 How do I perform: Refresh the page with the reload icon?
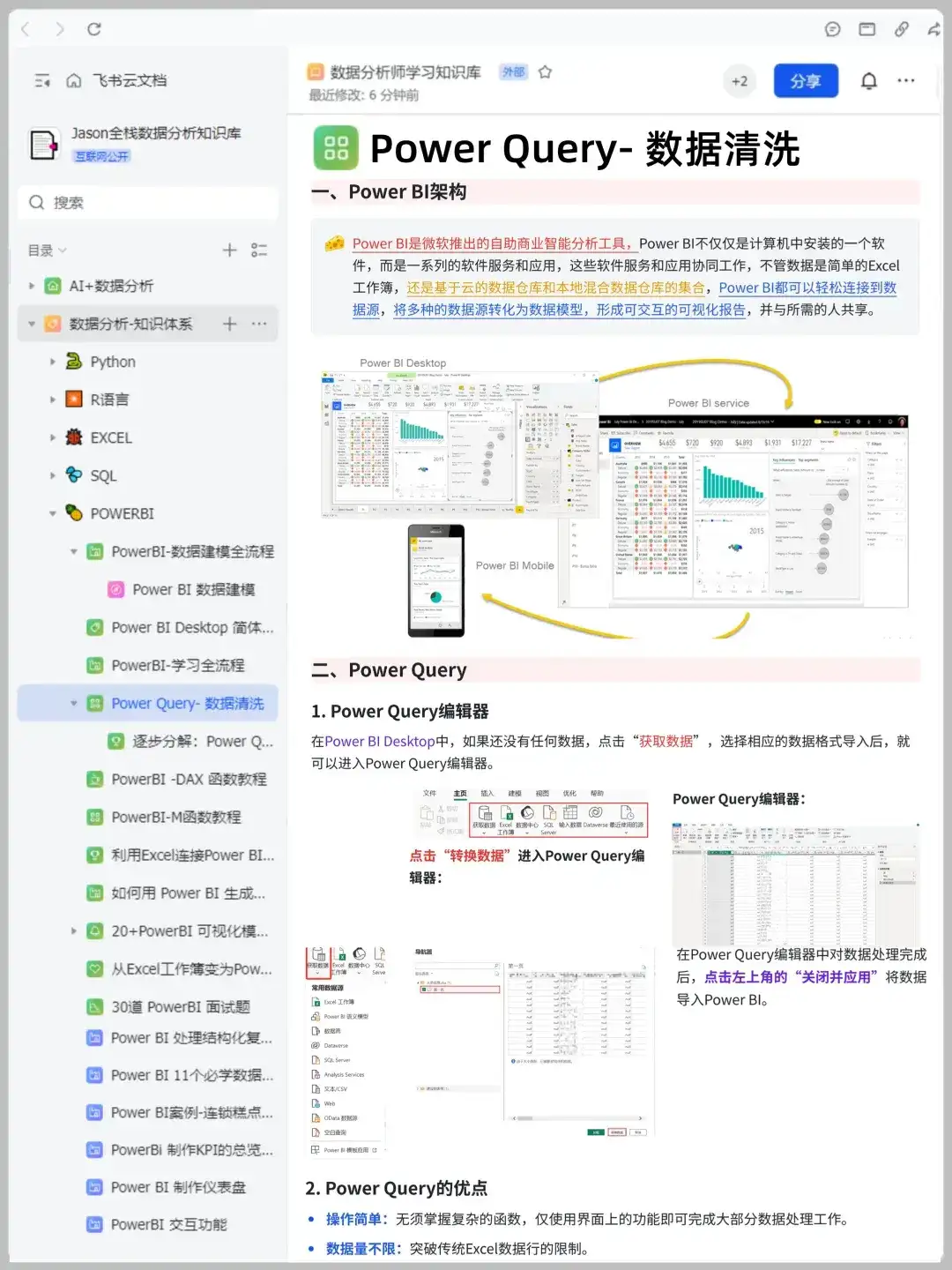(x=95, y=29)
